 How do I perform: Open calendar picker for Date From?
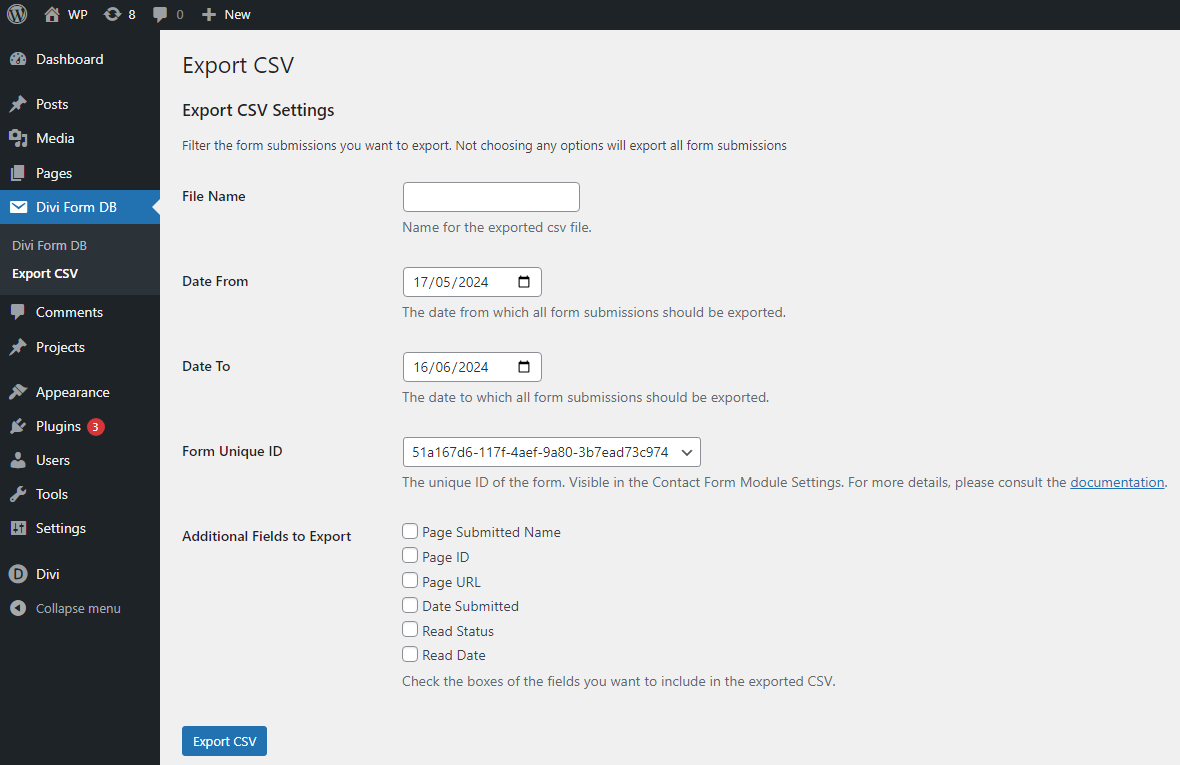524,282
